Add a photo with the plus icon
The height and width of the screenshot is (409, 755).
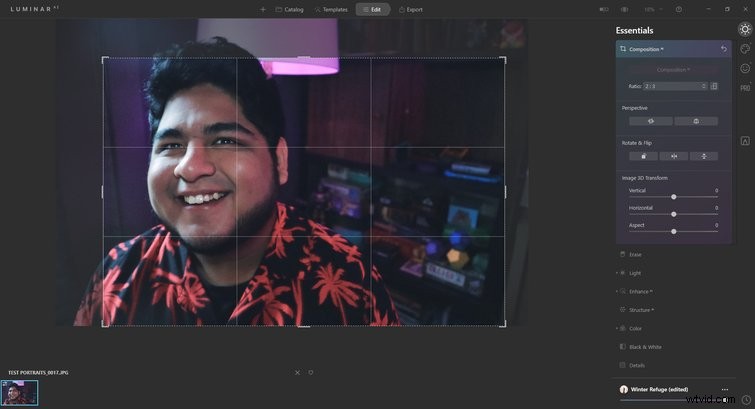pyautogui.click(x=263, y=10)
